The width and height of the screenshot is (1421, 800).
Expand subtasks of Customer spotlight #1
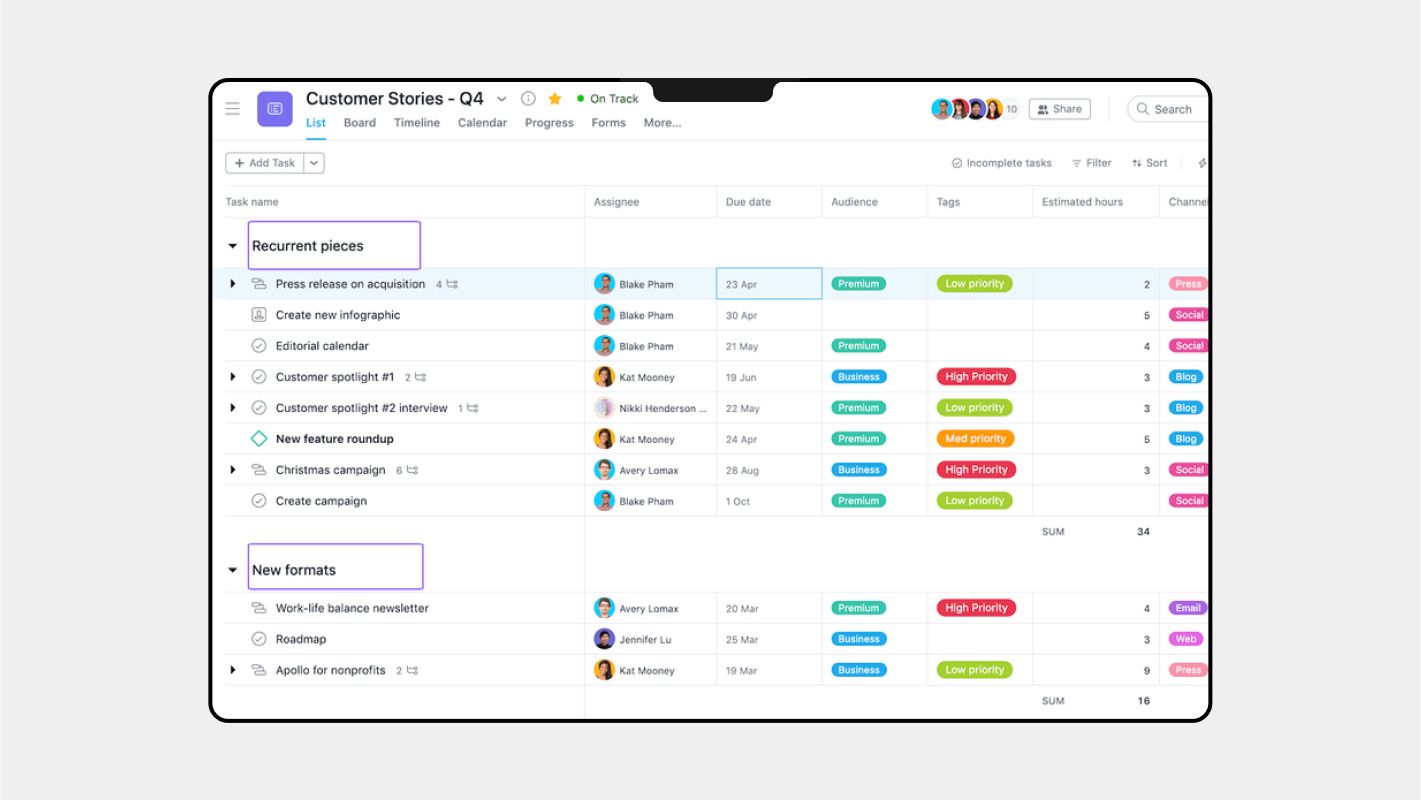[x=232, y=376]
